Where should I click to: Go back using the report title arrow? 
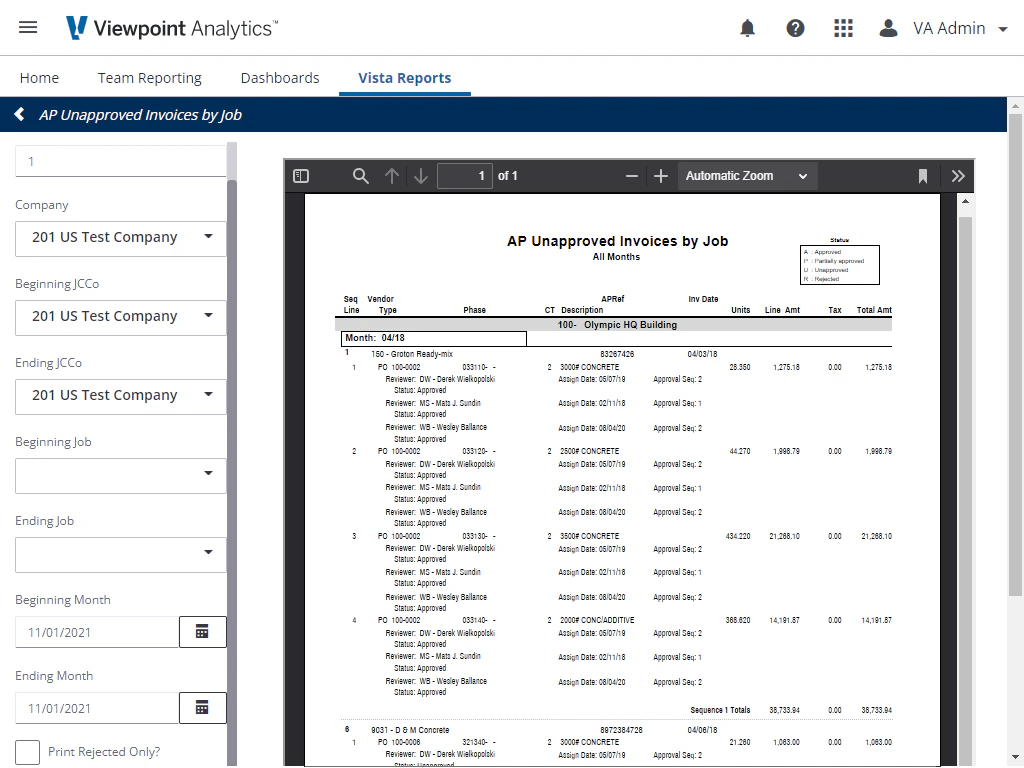[20, 114]
